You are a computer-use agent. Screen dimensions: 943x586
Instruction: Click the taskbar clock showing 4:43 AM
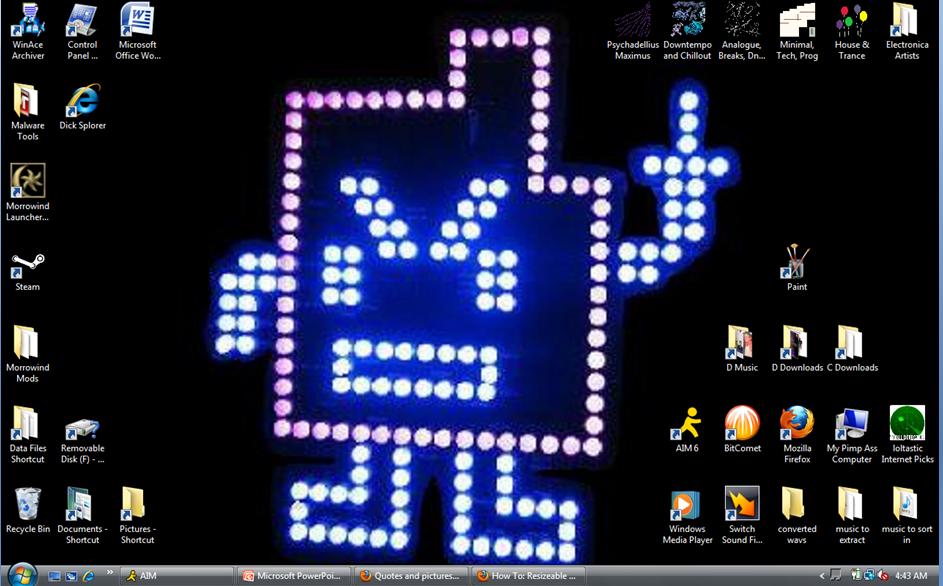(x=911, y=576)
